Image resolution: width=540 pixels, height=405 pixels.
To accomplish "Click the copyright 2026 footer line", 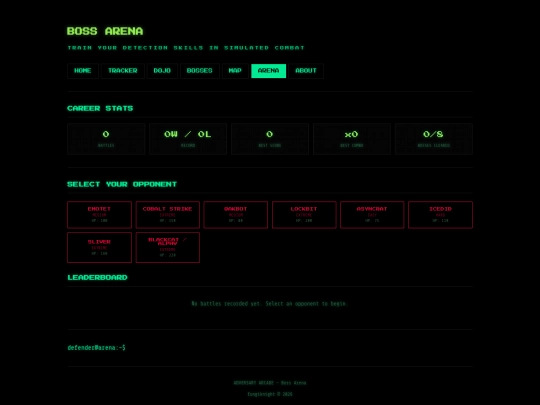I will coord(270,394).
